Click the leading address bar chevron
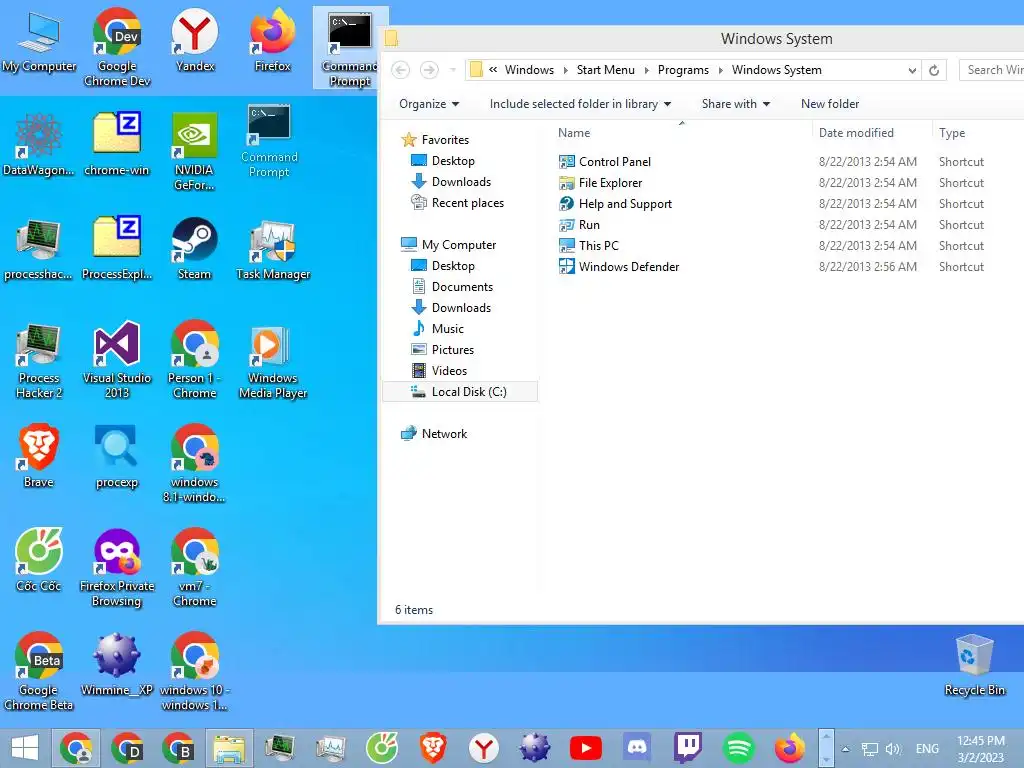This screenshot has width=1024, height=768. [493, 70]
